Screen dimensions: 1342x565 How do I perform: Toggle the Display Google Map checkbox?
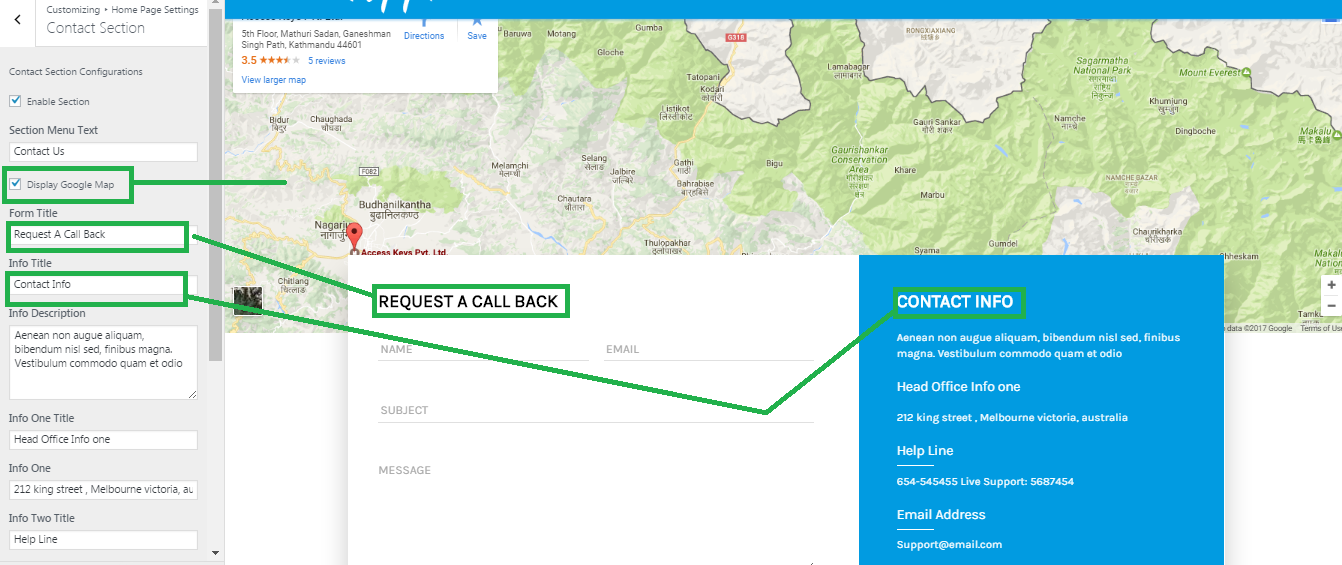click(15, 184)
